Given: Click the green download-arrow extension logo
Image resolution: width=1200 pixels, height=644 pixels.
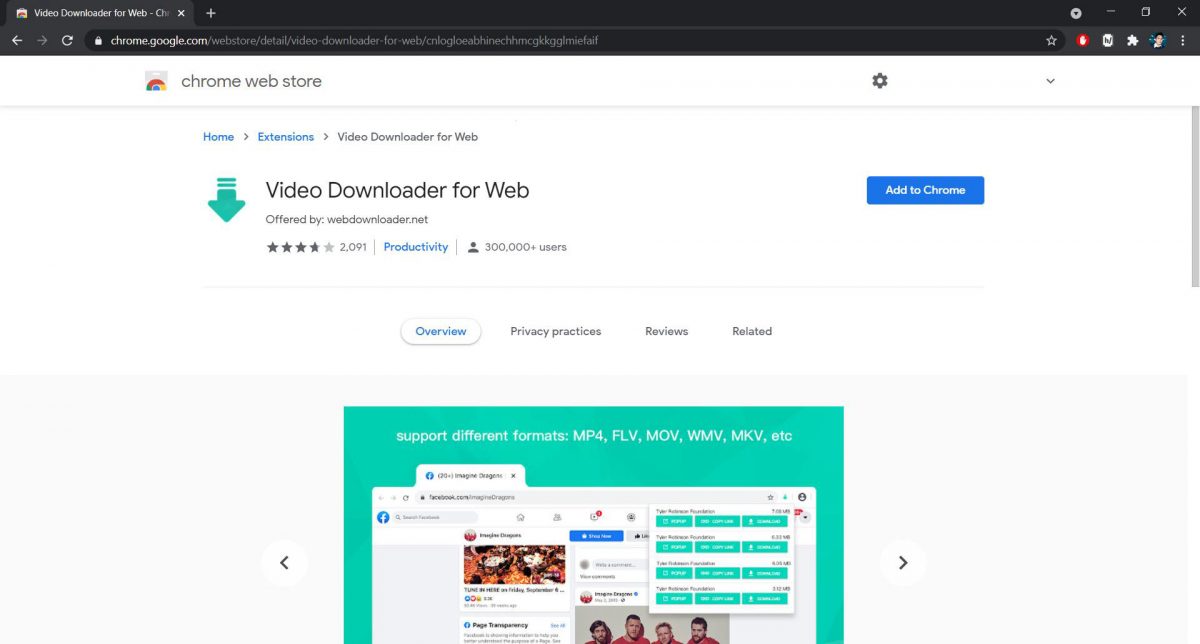Looking at the screenshot, I should tap(226, 199).
